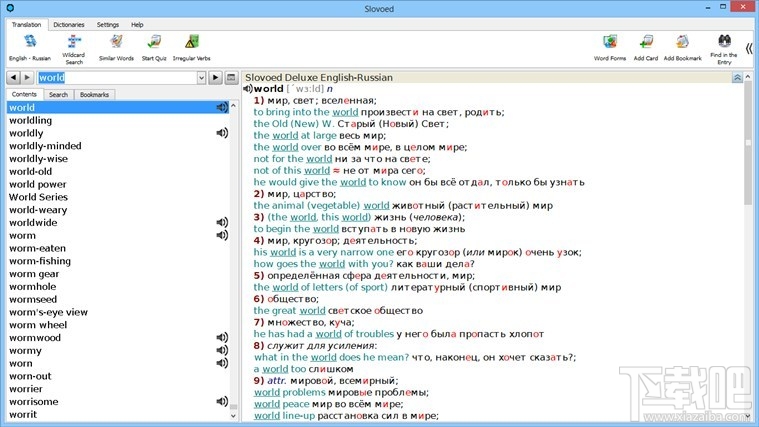The image size is (759, 427).
Task: Collapse the Slovoed Deluxe English-Russian entry header
Action: tap(737, 77)
